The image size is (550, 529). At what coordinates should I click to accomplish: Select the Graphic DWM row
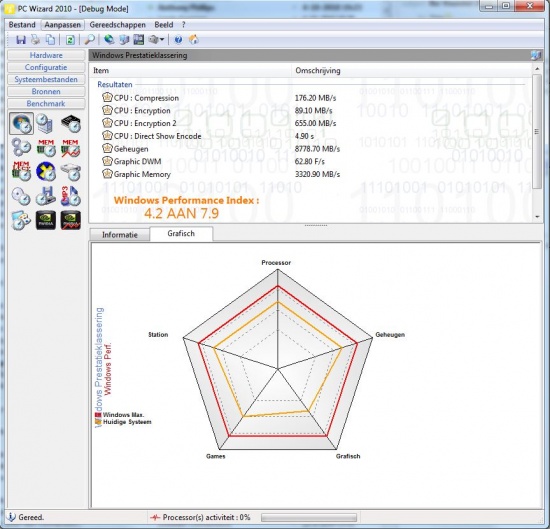click(311, 161)
